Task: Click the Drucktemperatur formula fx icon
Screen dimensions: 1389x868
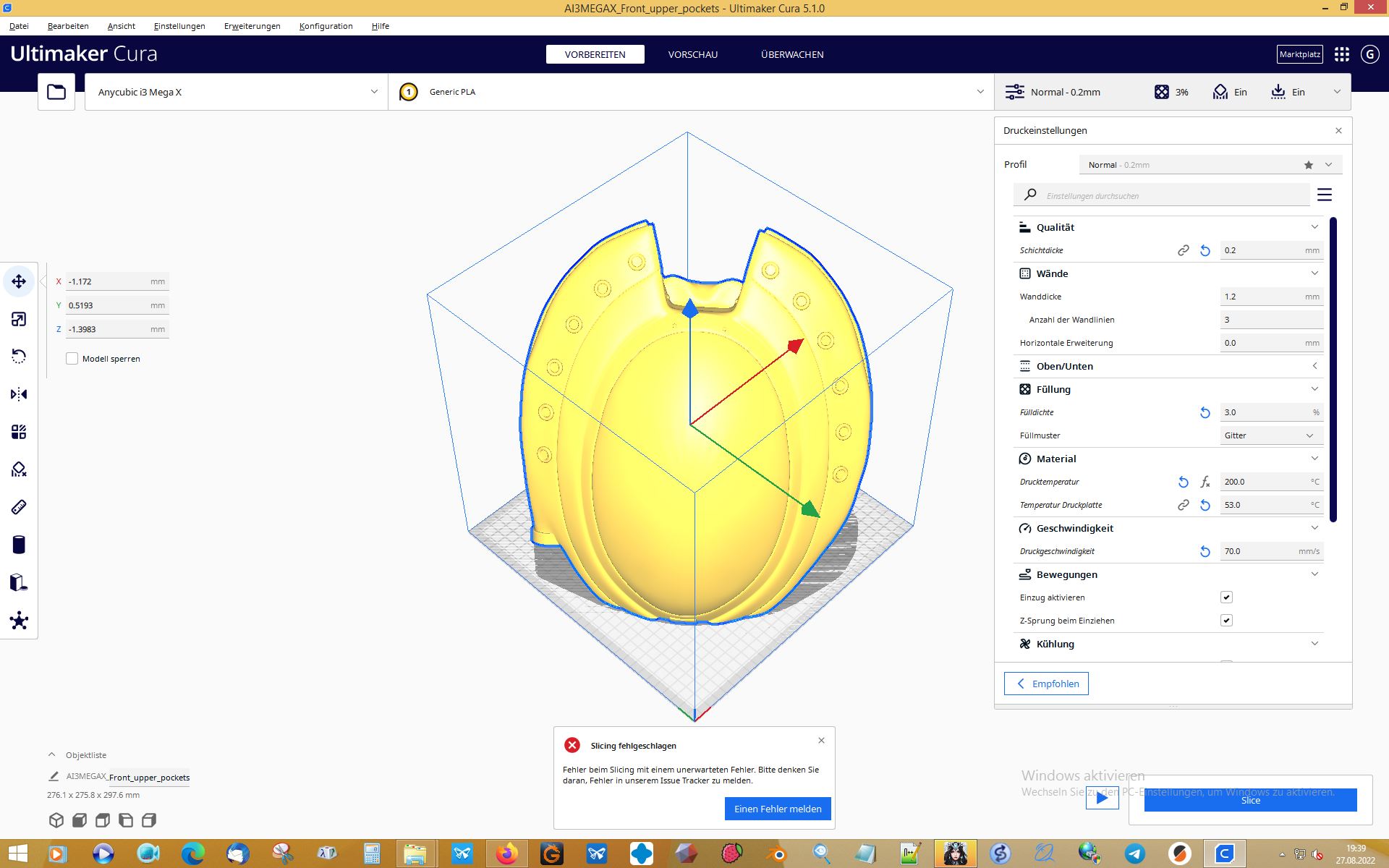Action: click(1205, 482)
